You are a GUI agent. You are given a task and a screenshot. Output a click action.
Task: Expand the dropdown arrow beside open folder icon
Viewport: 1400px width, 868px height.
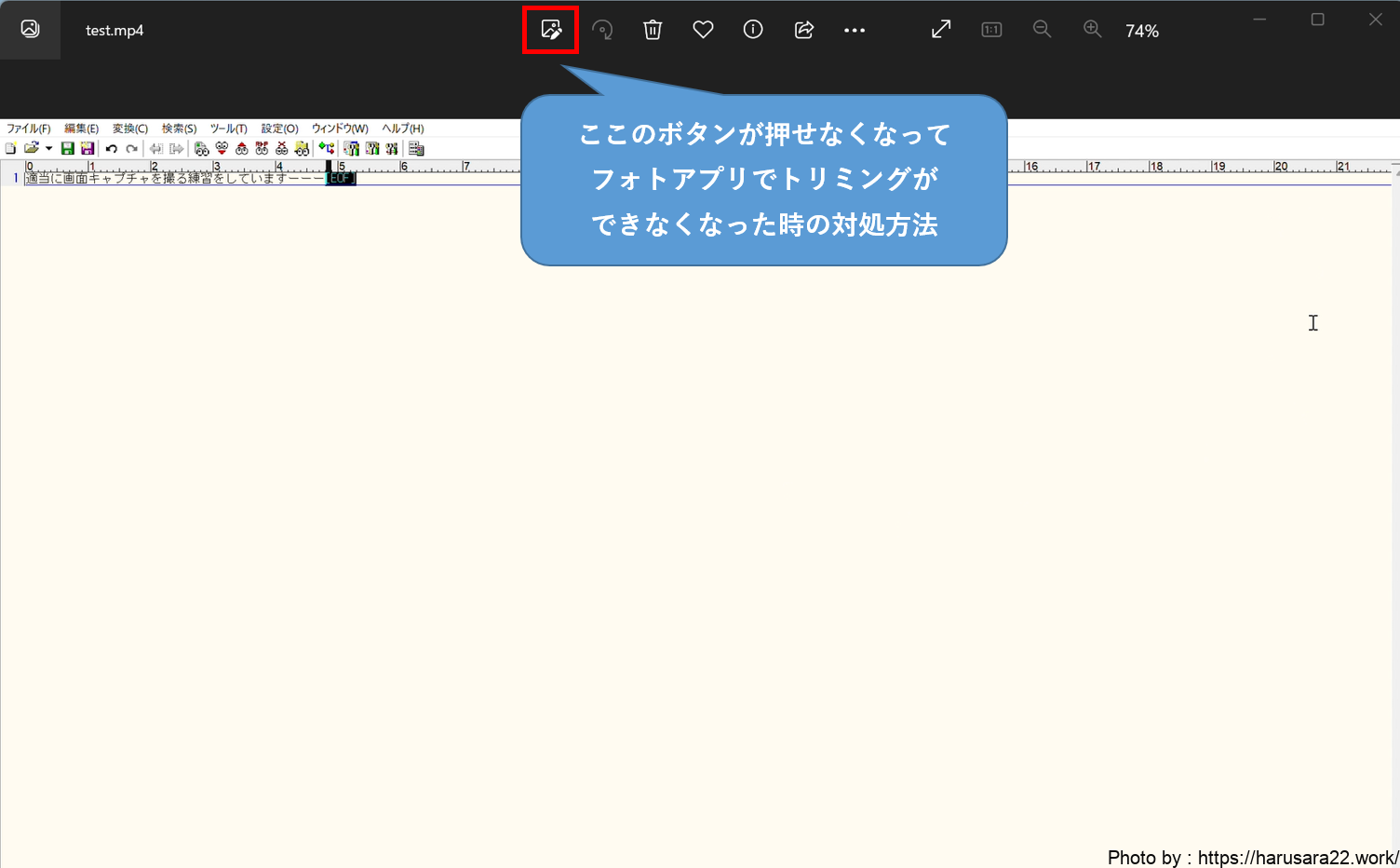48,149
